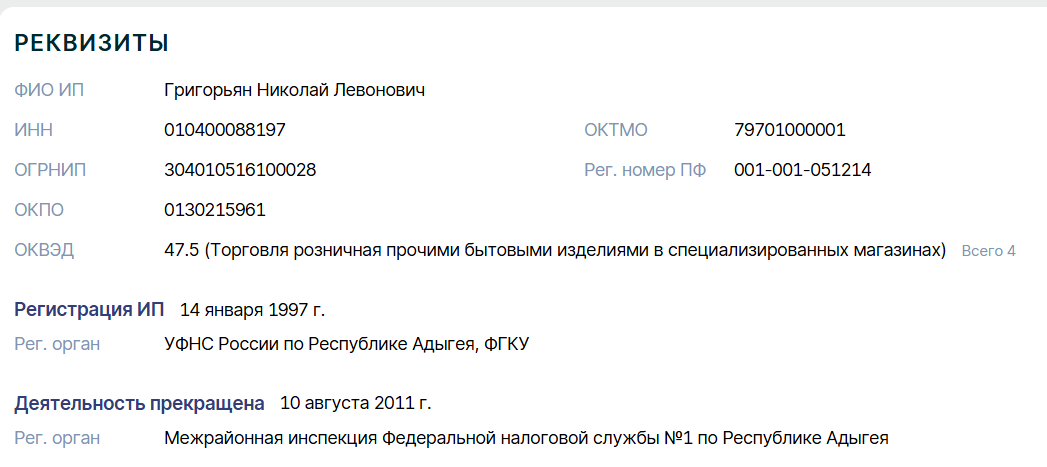
Task: Click the "Регистрация ИП" heading
Action: point(89,309)
